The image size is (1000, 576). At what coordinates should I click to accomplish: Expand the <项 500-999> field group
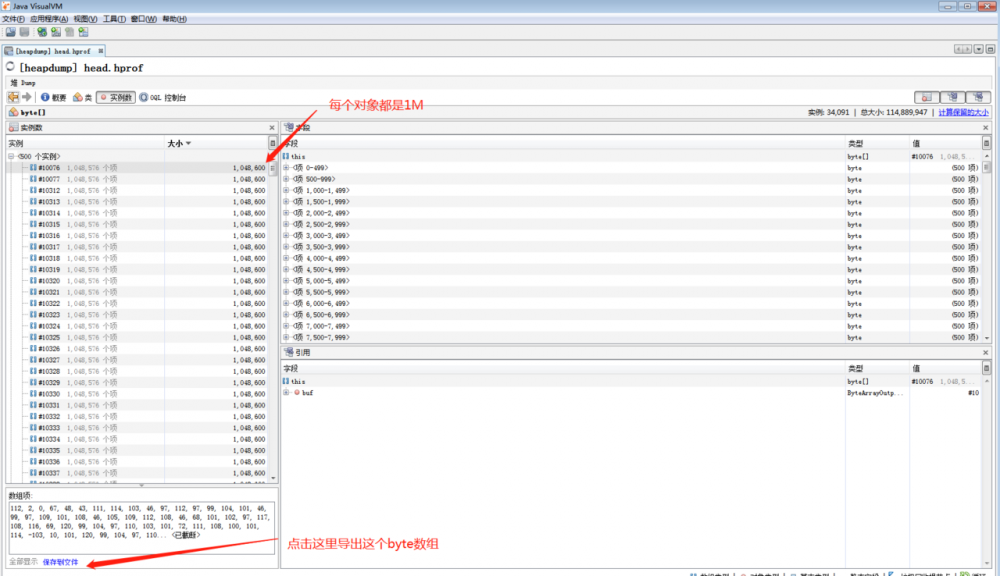(286, 179)
